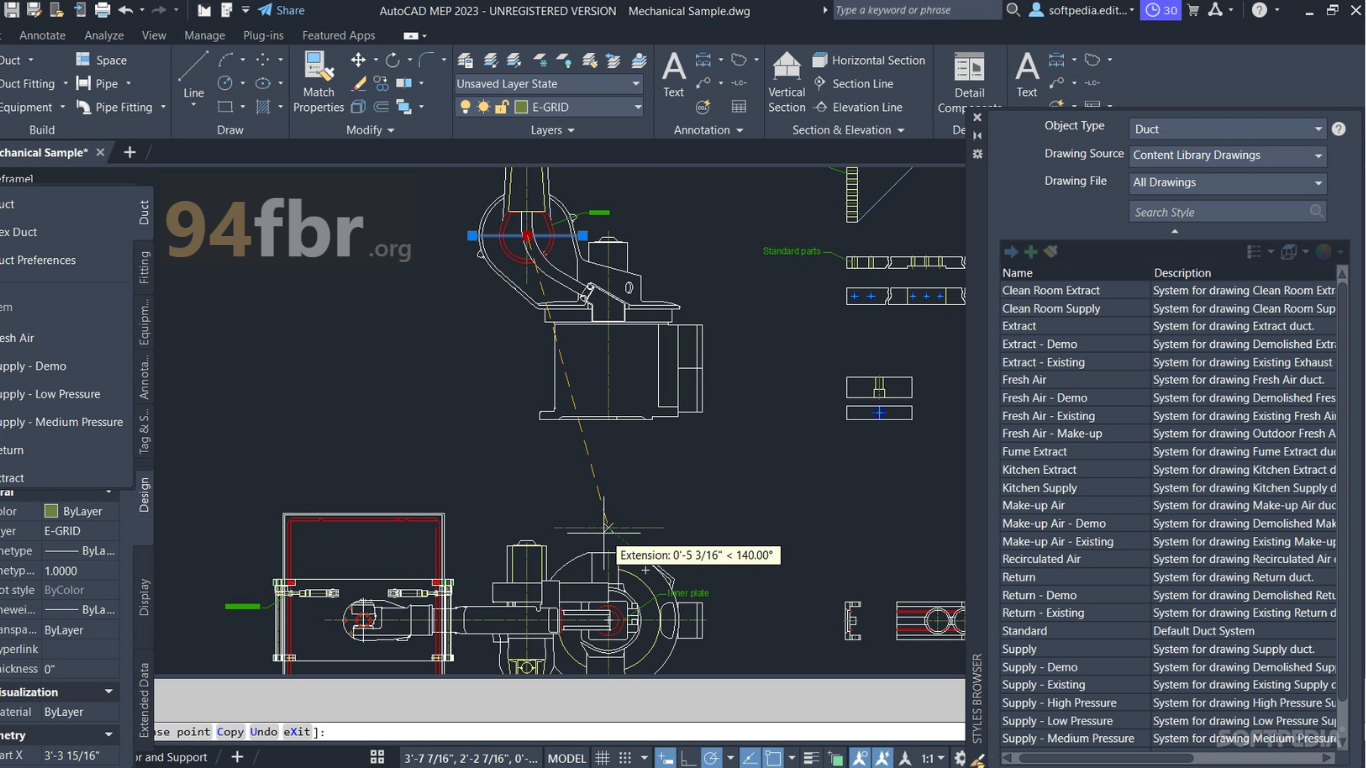Select the Fillet tool icon

(427, 60)
